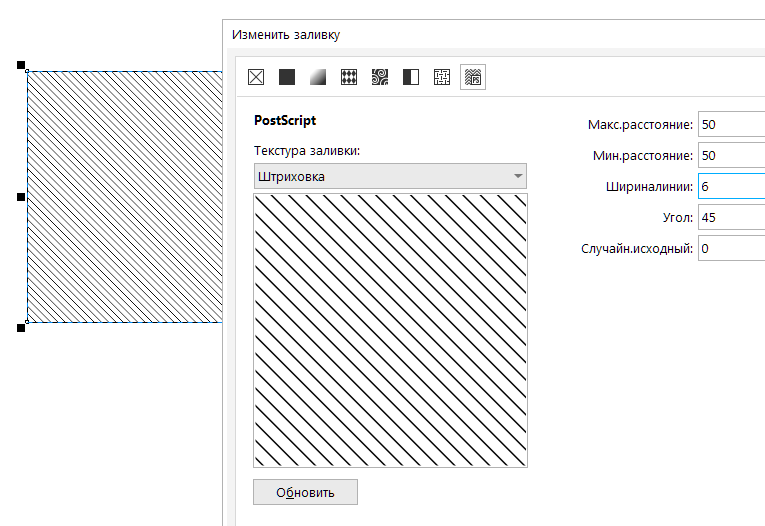
Task: Click the hatched rectangle on canvas
Action: point(125,197)
